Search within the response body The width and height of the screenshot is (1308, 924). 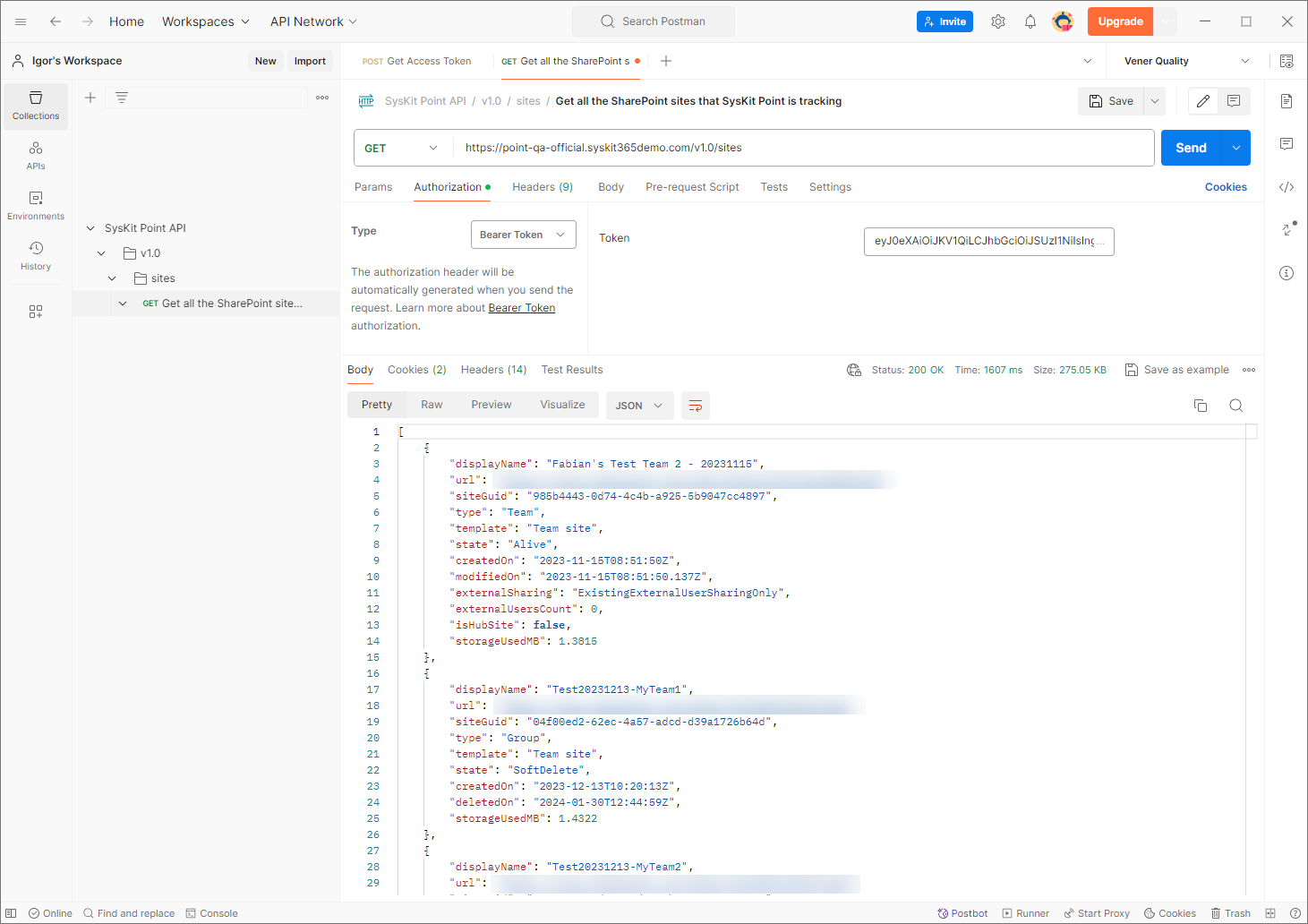tap(1235, 406)
